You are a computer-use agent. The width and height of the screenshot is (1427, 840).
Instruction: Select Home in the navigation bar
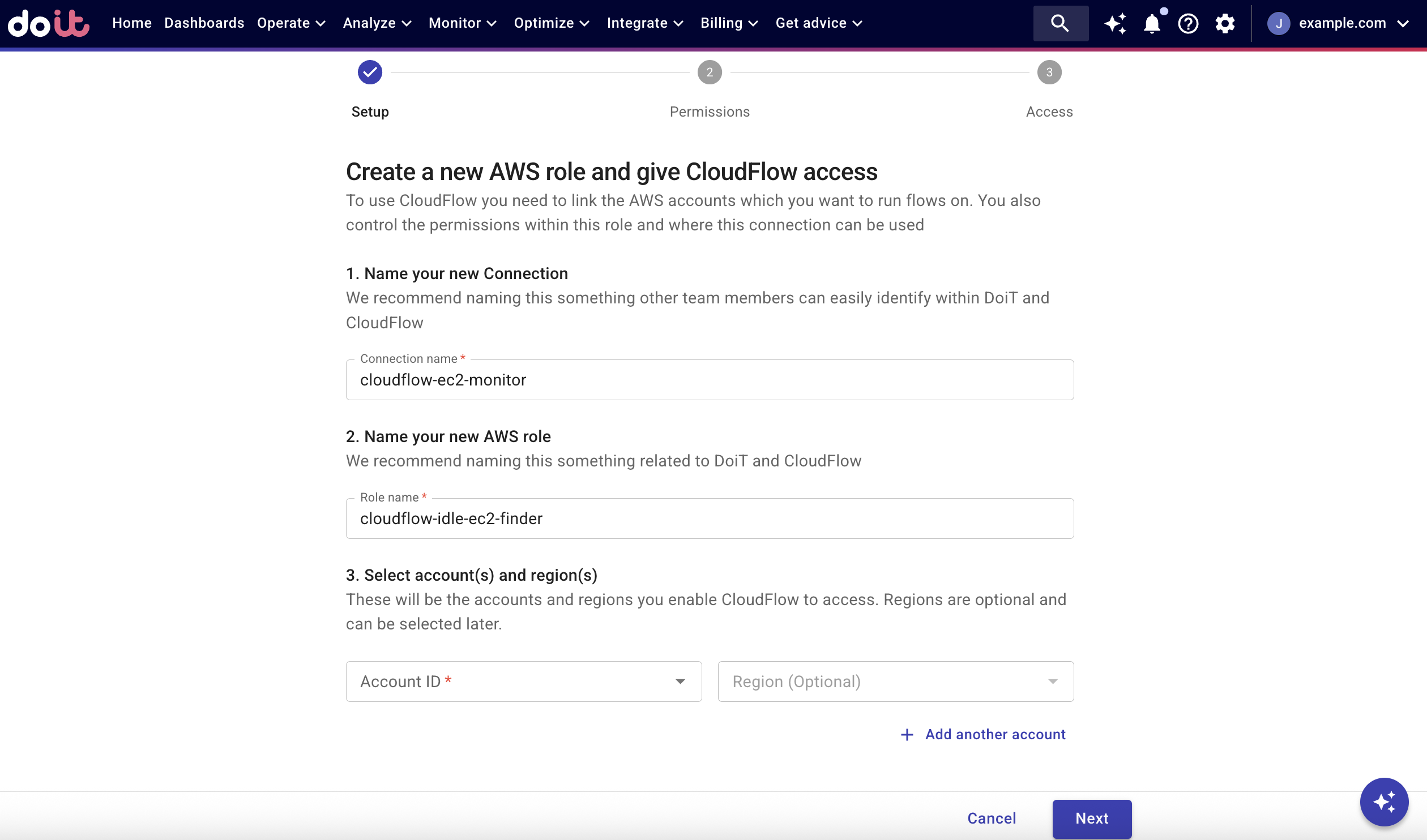131,23
